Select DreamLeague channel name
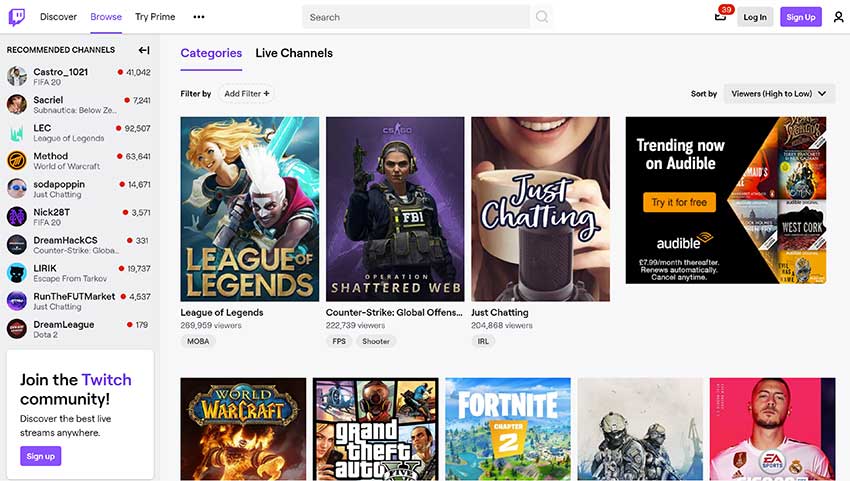Screen dimensions: 850x481 click(64, 324)
